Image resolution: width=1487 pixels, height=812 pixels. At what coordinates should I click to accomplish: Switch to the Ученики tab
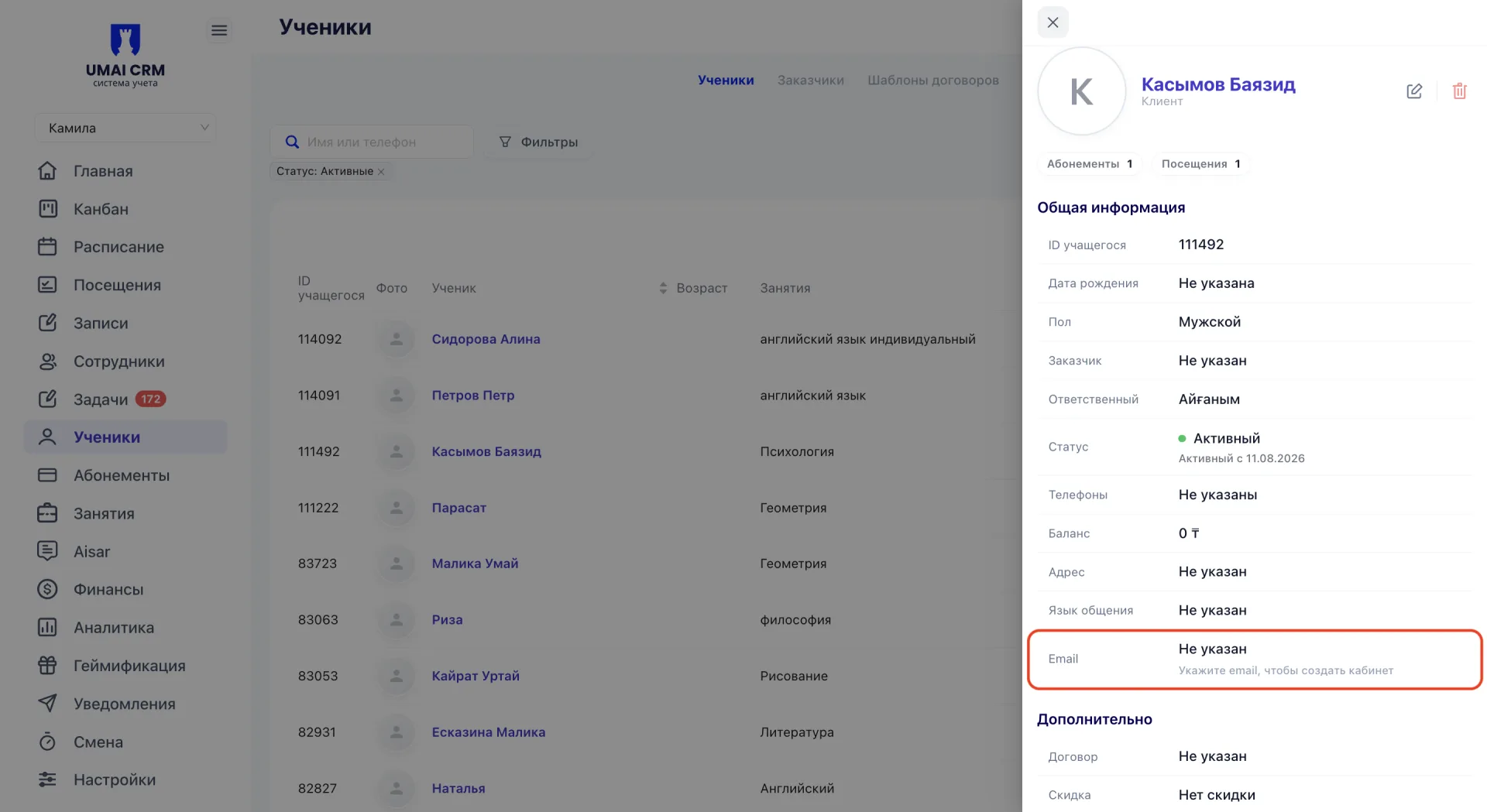coord(726,81)
